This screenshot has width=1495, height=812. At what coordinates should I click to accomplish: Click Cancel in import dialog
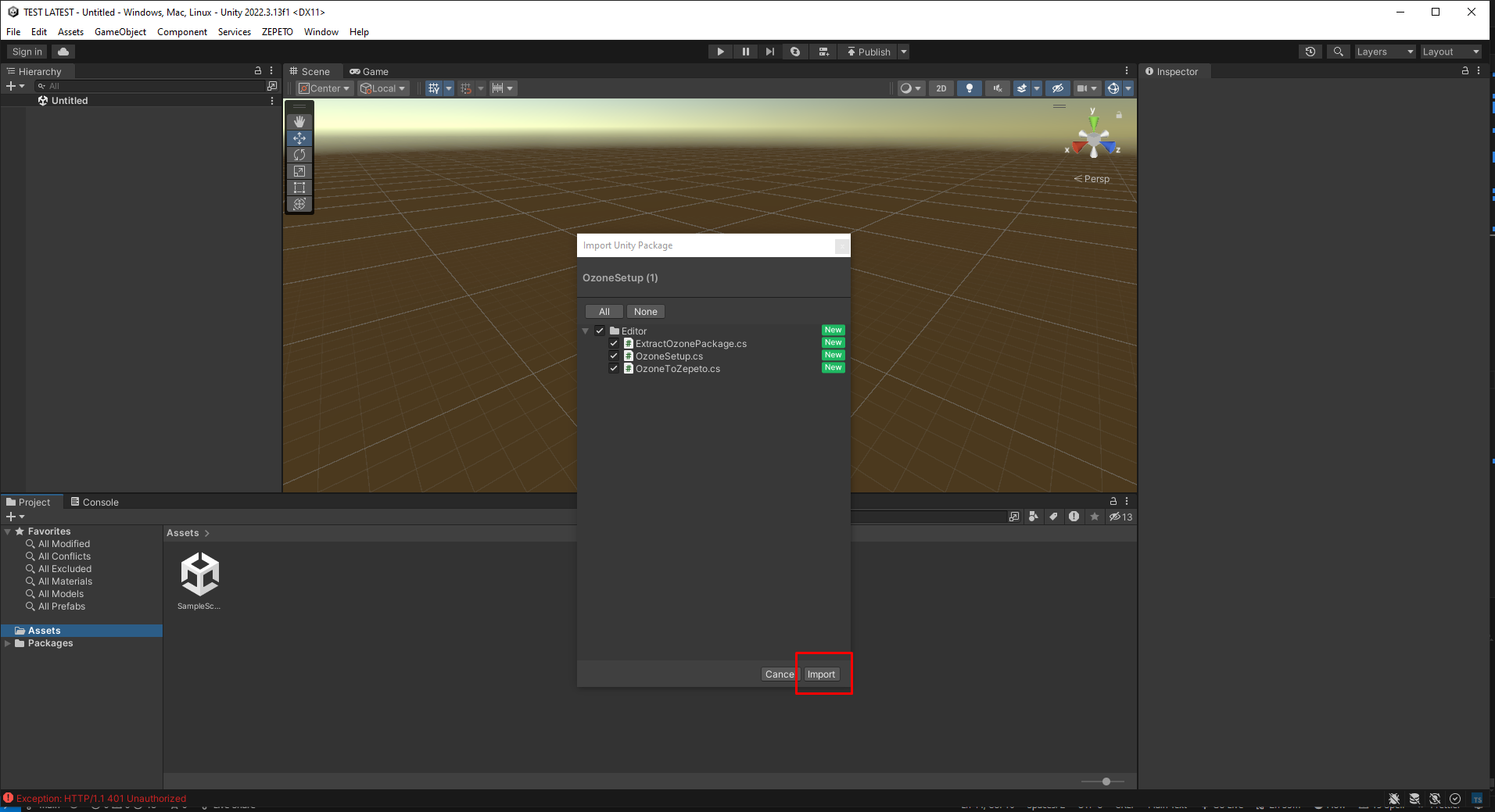click(780, 674)
